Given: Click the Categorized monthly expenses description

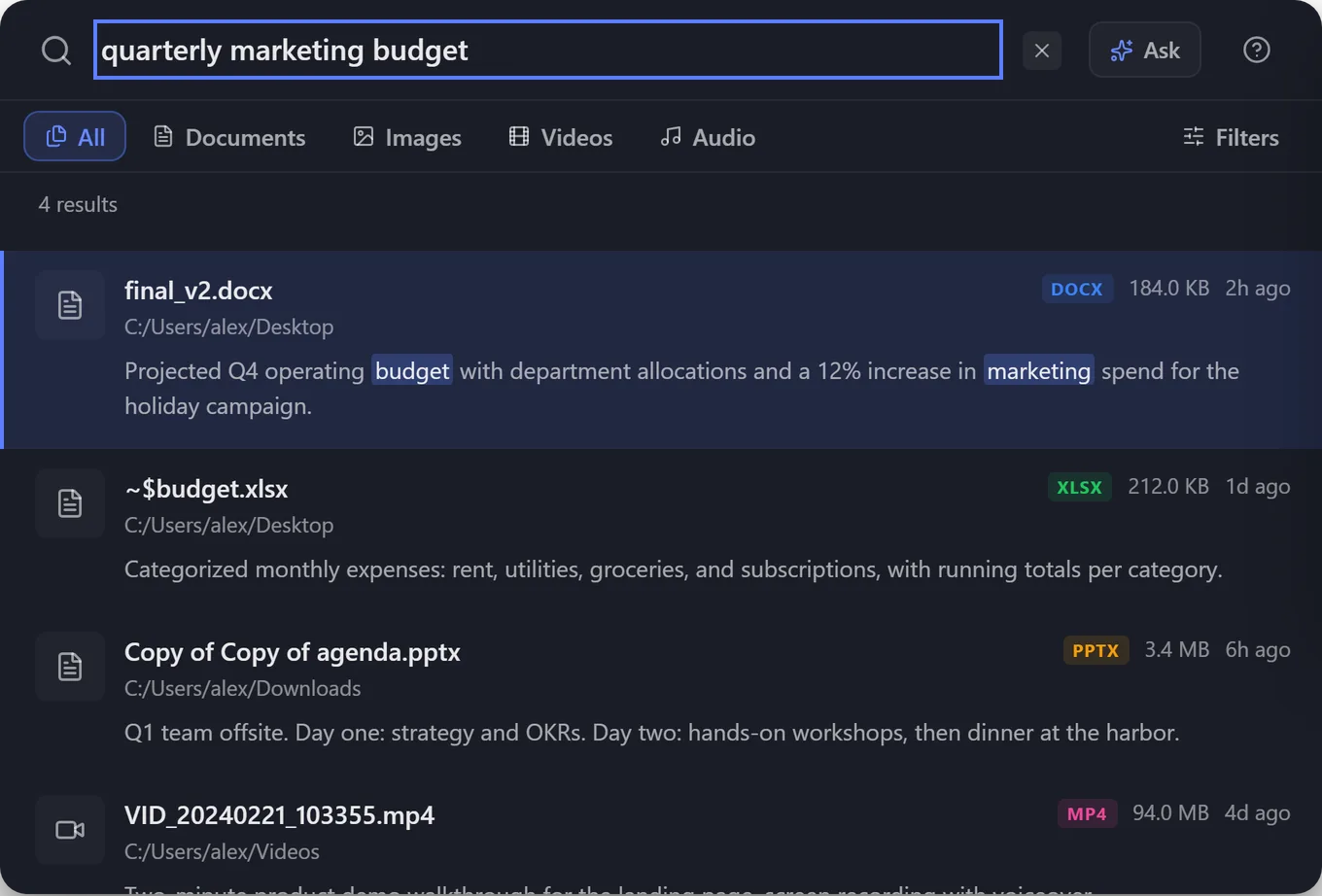Looking at the screenshot, I should [674, 569].
